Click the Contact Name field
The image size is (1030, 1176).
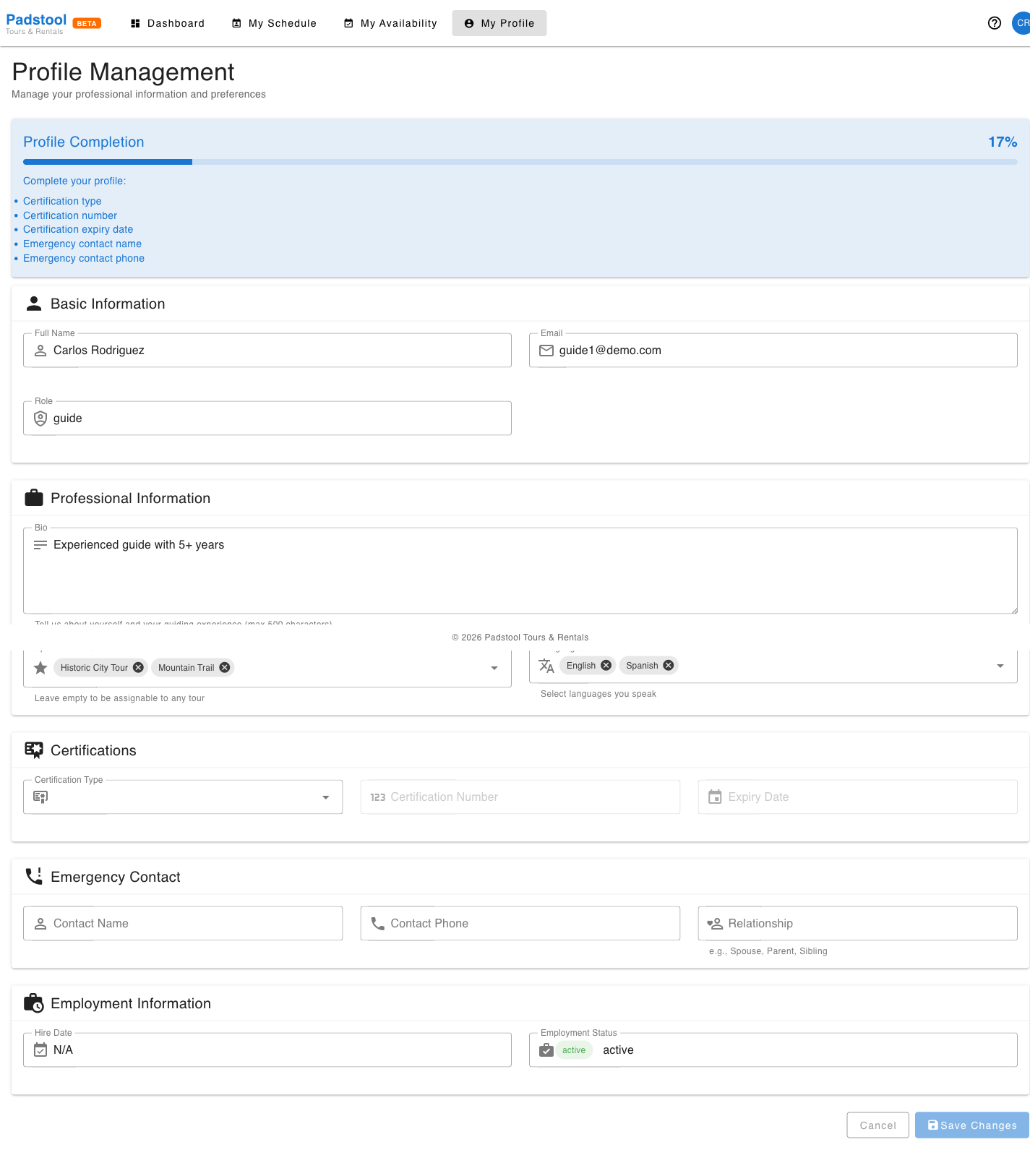[x=183, y=923]
